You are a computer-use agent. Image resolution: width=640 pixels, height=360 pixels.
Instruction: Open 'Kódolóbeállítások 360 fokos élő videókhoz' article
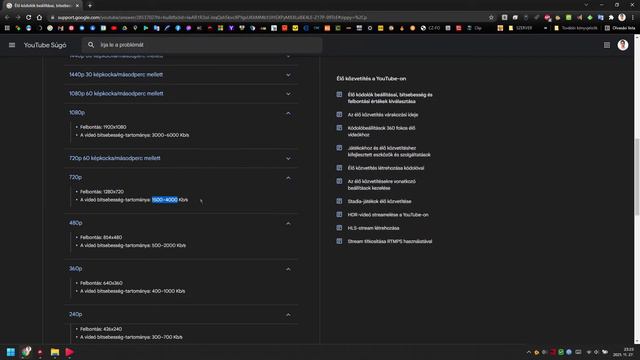point(381,131)
